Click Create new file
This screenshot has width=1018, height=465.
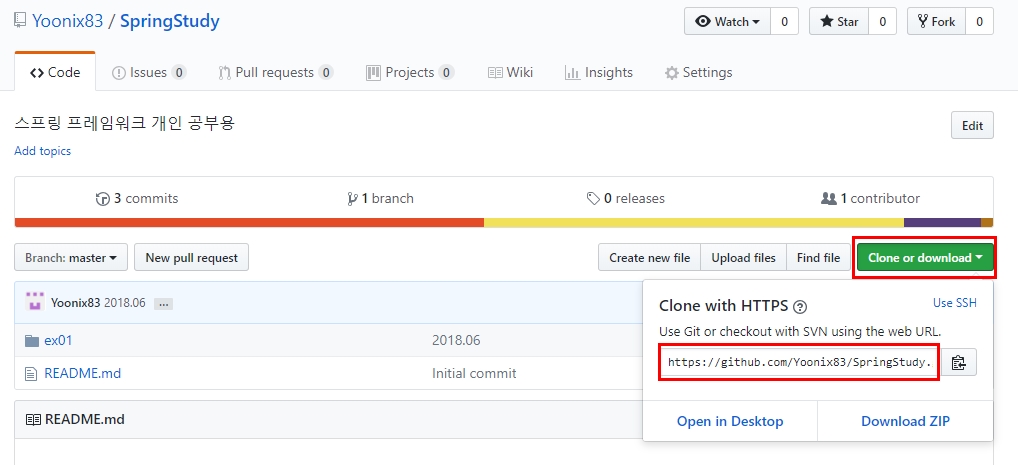pyautogui.click(x=649, y=257)
